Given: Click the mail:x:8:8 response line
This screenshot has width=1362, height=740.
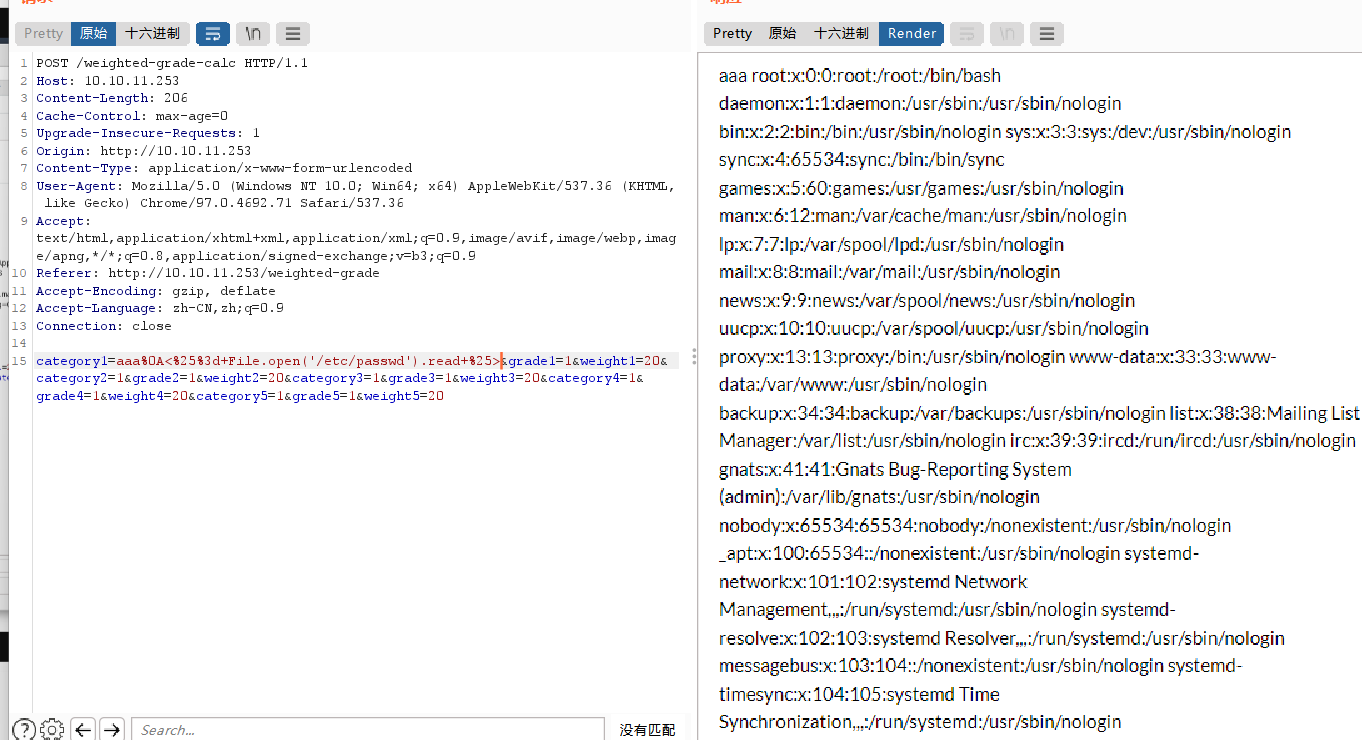Looking at the screenshot, I should [890, 272].
